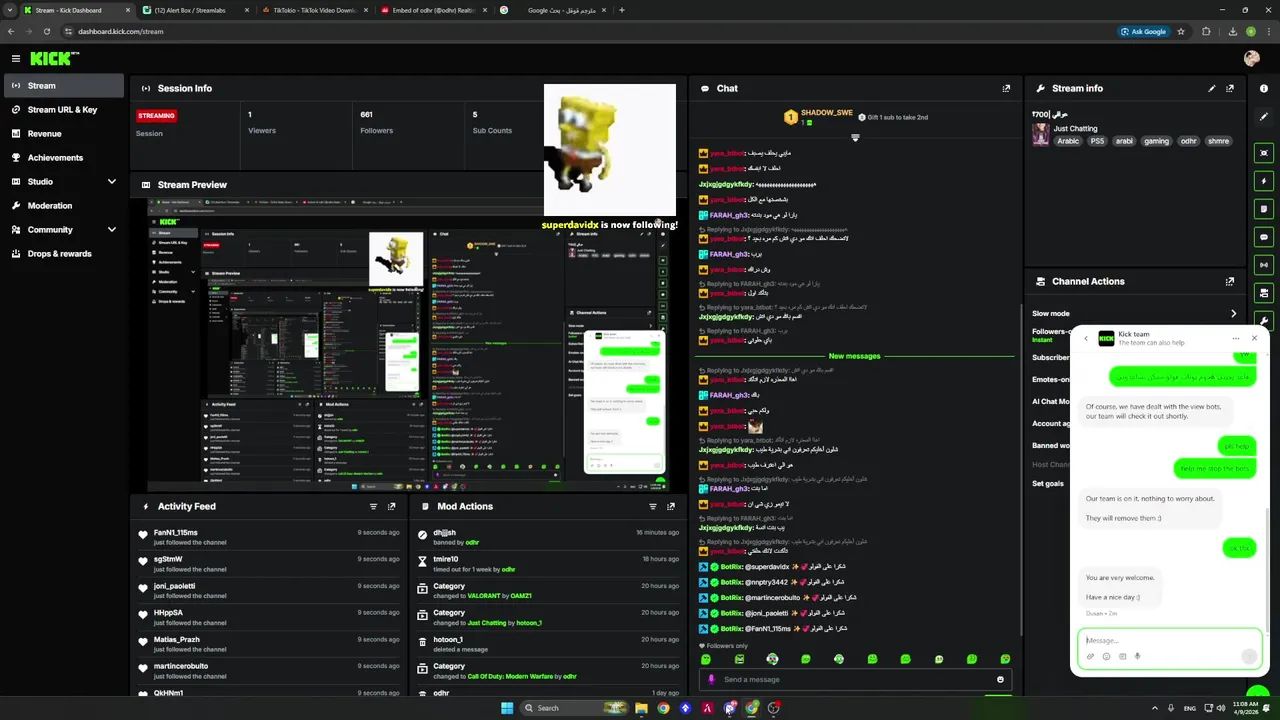Click the FanN1_115ms follow entry in Activity Feed
Image resolution: width=1280 pixels, height=720 pixels.
coord(270,538)
